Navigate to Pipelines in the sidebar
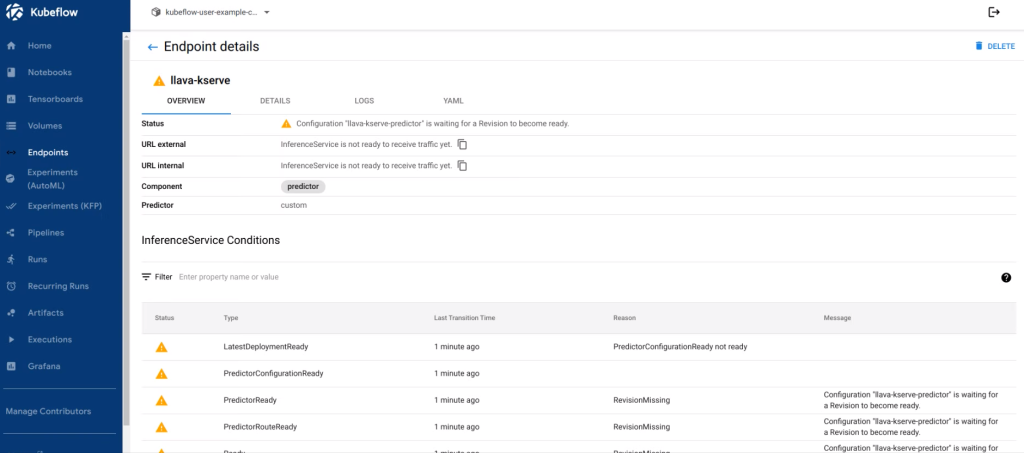 [x=46, y=233]
